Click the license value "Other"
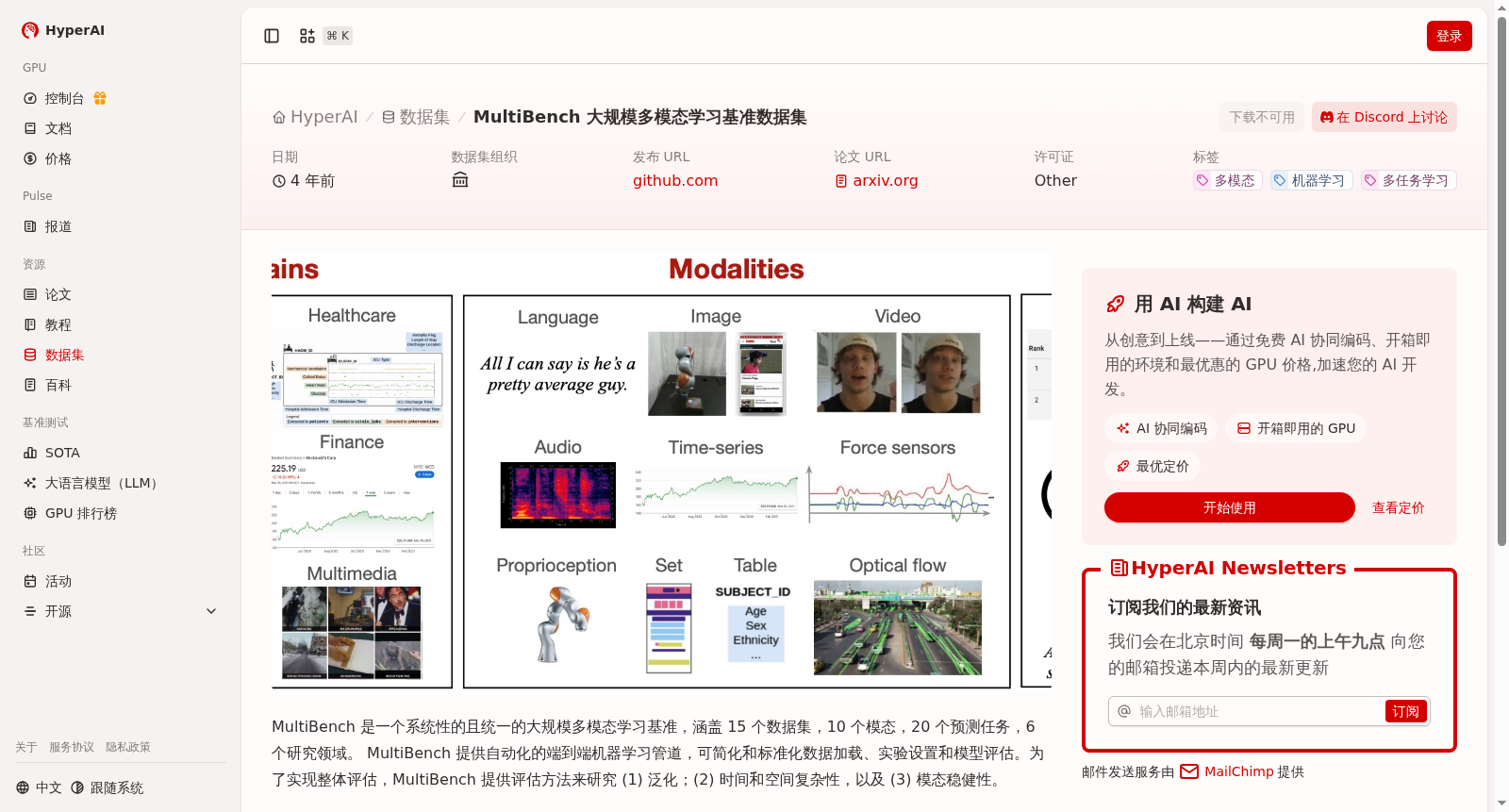Screen dimensions: 1509x812 click(1055, 180)
